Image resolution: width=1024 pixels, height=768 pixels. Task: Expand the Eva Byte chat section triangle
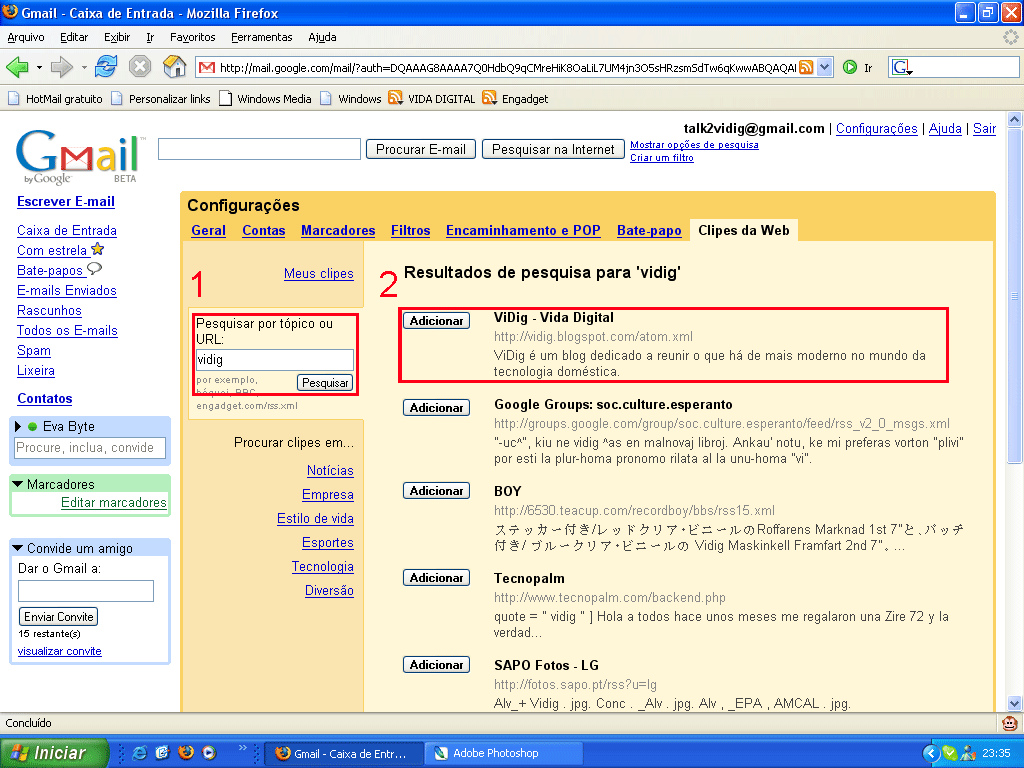(18, 426)
